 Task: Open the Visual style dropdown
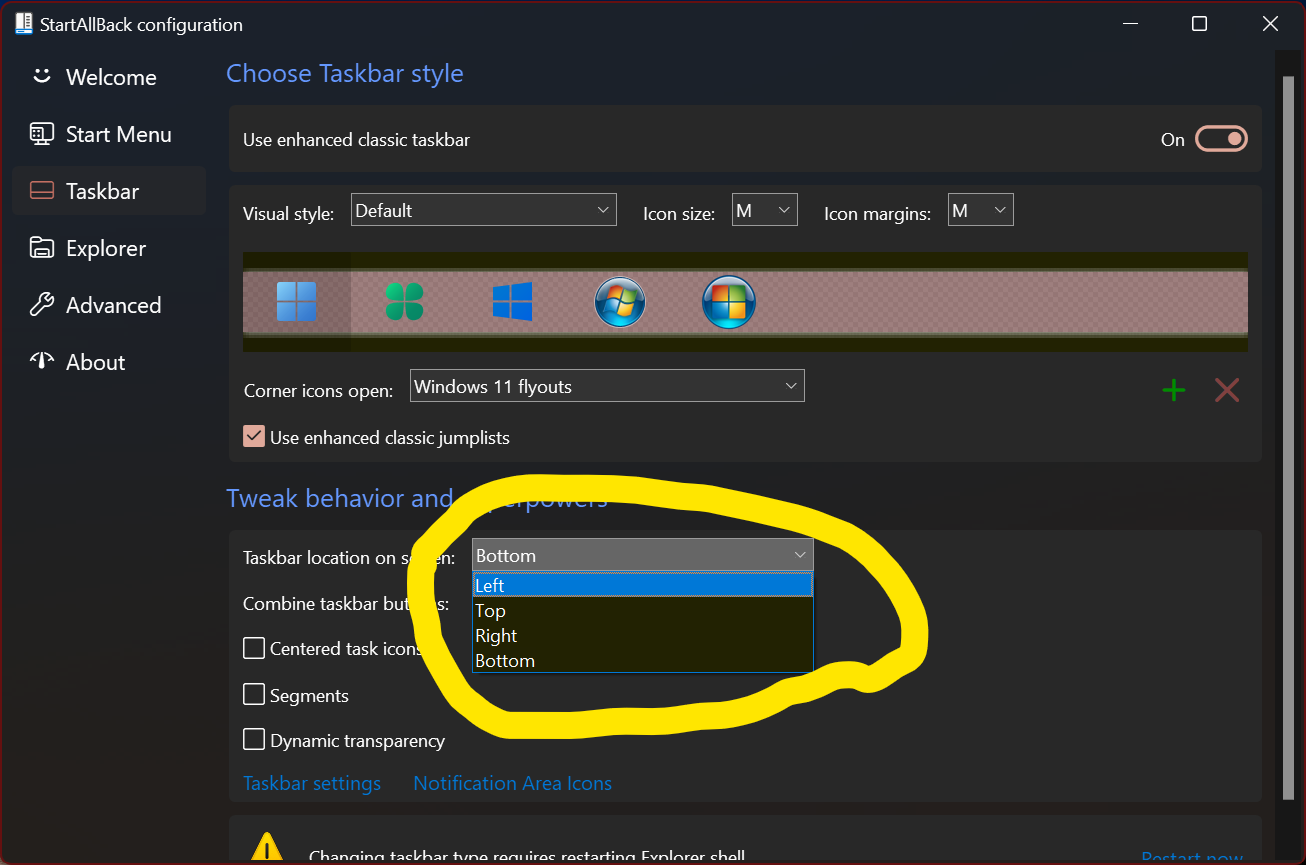point(484,210)
